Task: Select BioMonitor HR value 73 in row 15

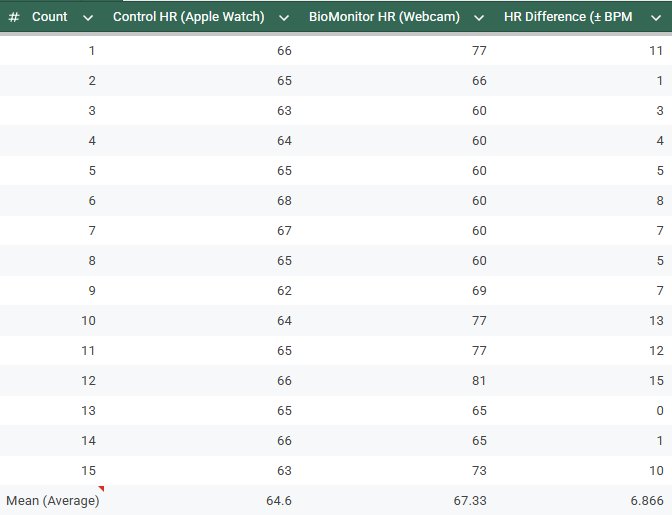Action: click(479, 470)
